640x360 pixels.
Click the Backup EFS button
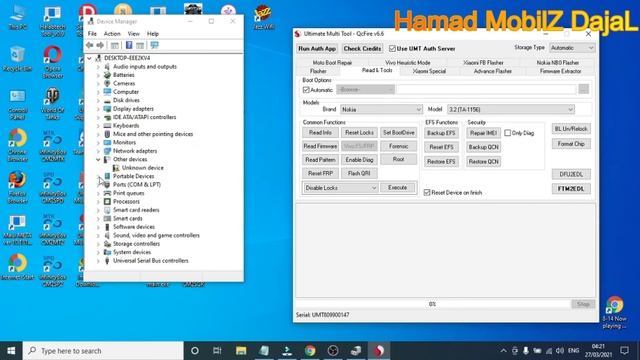[x=441, y=133]
